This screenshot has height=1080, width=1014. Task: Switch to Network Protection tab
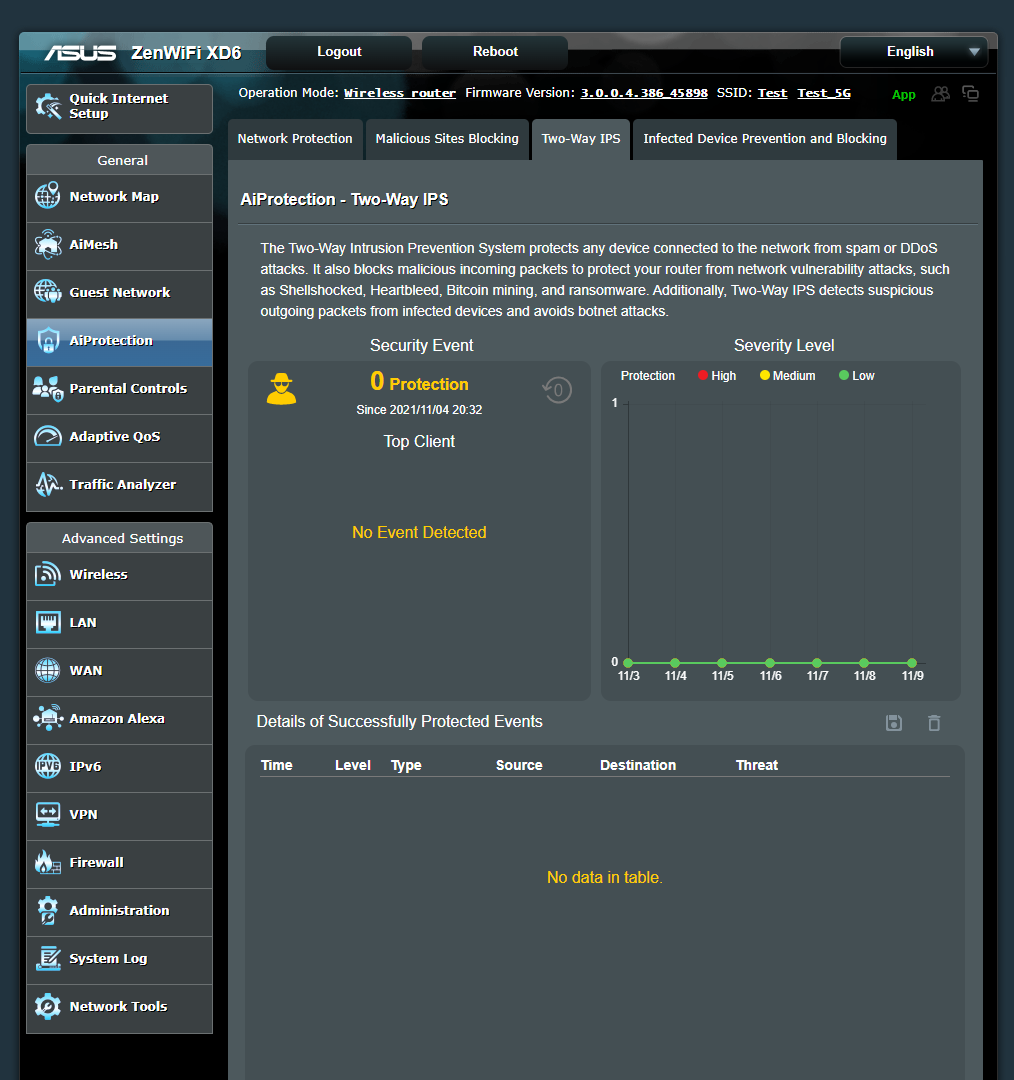[295, 139]
